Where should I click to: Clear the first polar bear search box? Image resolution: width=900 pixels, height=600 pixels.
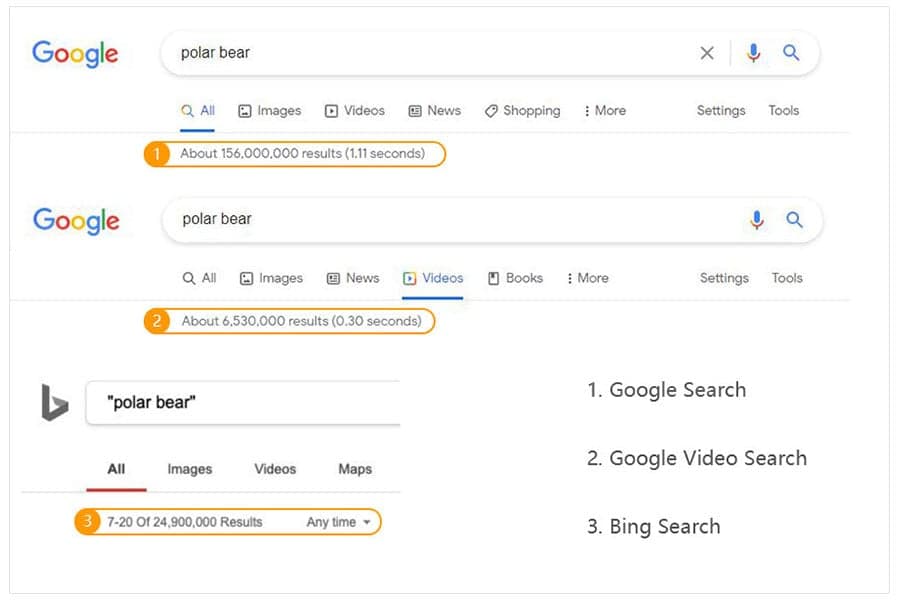tap(707, 53)
